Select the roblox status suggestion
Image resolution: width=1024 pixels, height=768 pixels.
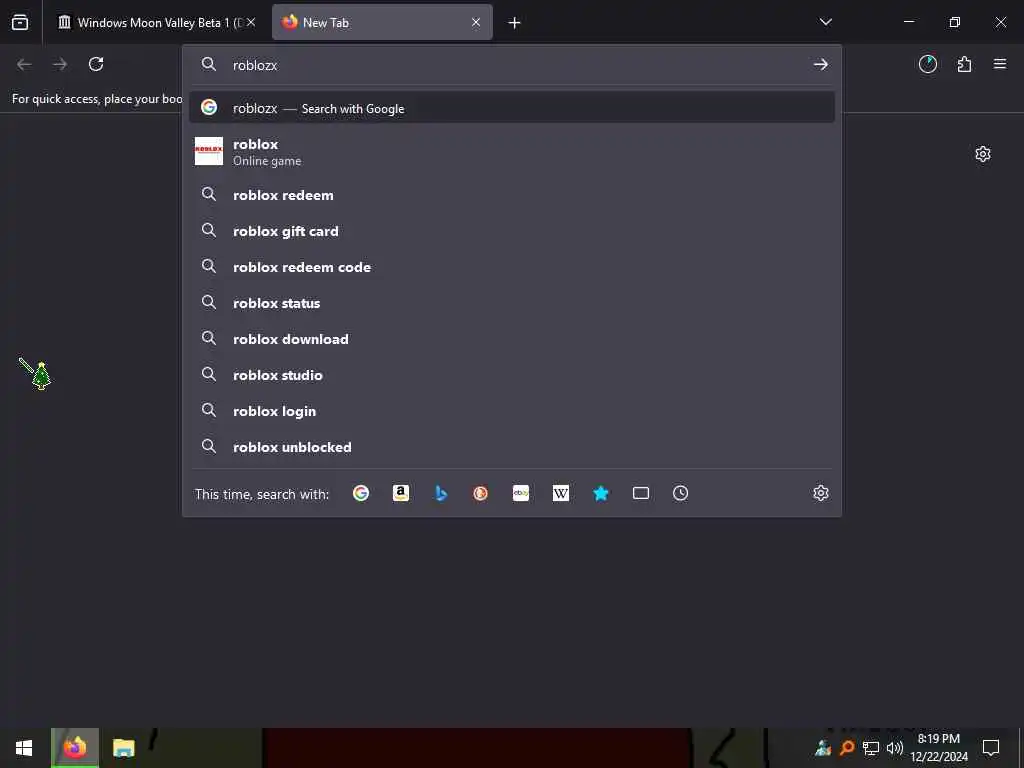[x=512, y=302]
